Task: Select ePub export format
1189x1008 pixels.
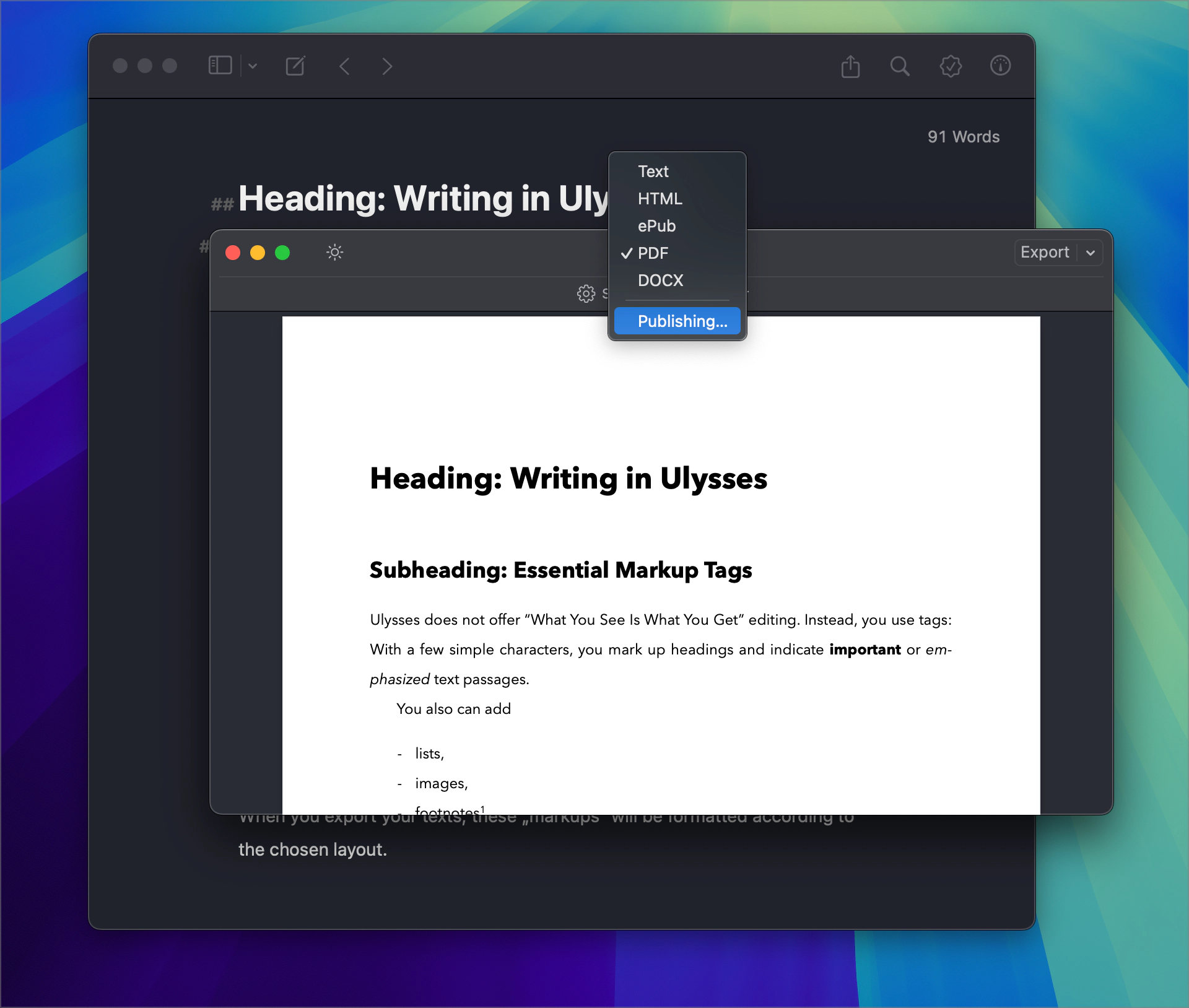Action: 656,226
